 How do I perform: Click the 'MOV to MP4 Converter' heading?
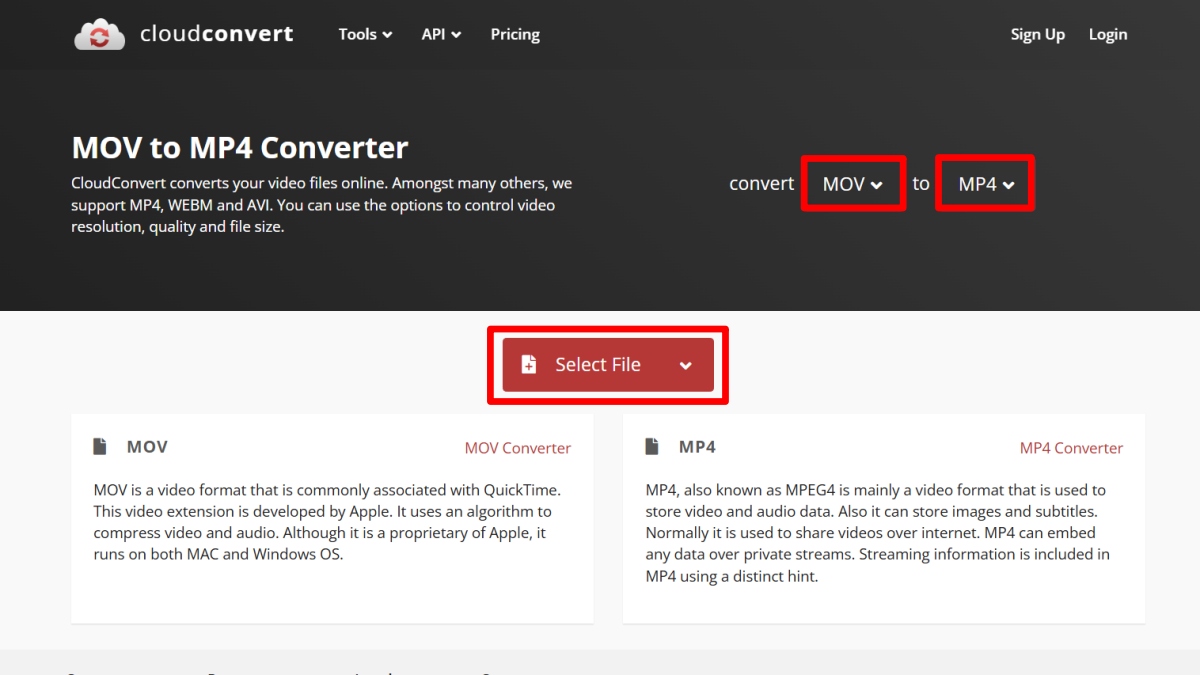coord(240,148)
